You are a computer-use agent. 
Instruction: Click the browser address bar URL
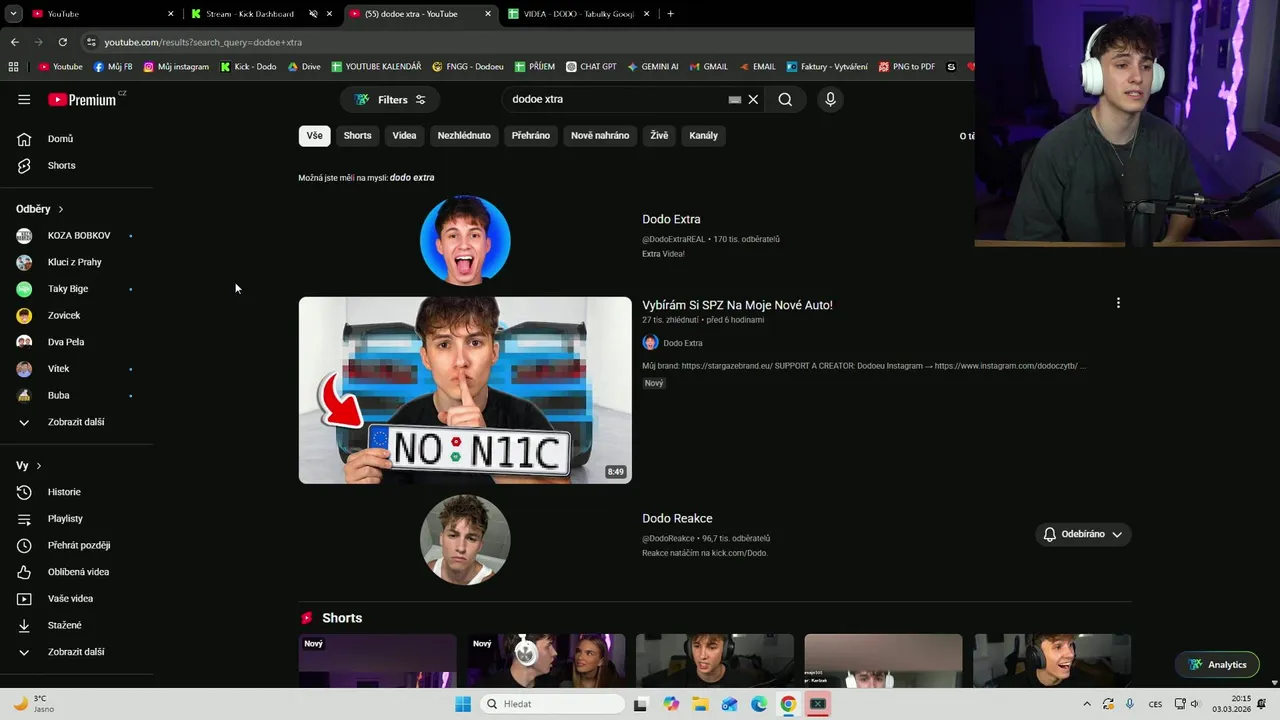(203, 42)
